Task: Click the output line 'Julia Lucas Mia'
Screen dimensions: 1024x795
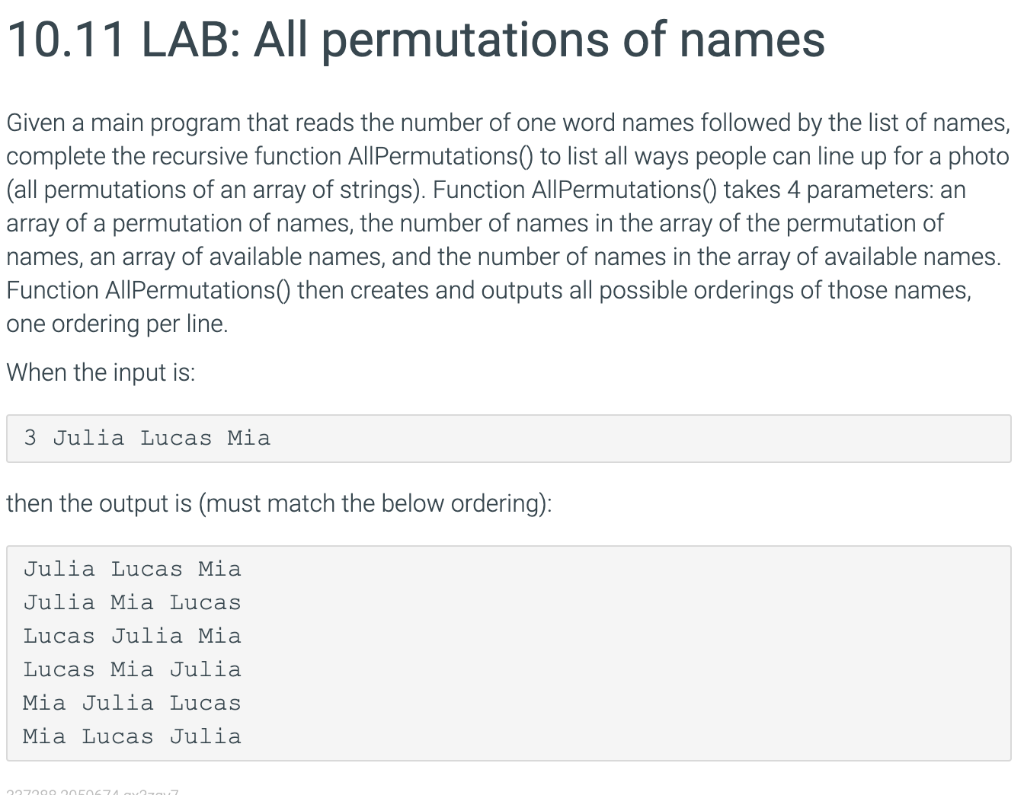Action: [x=133, y=569]
